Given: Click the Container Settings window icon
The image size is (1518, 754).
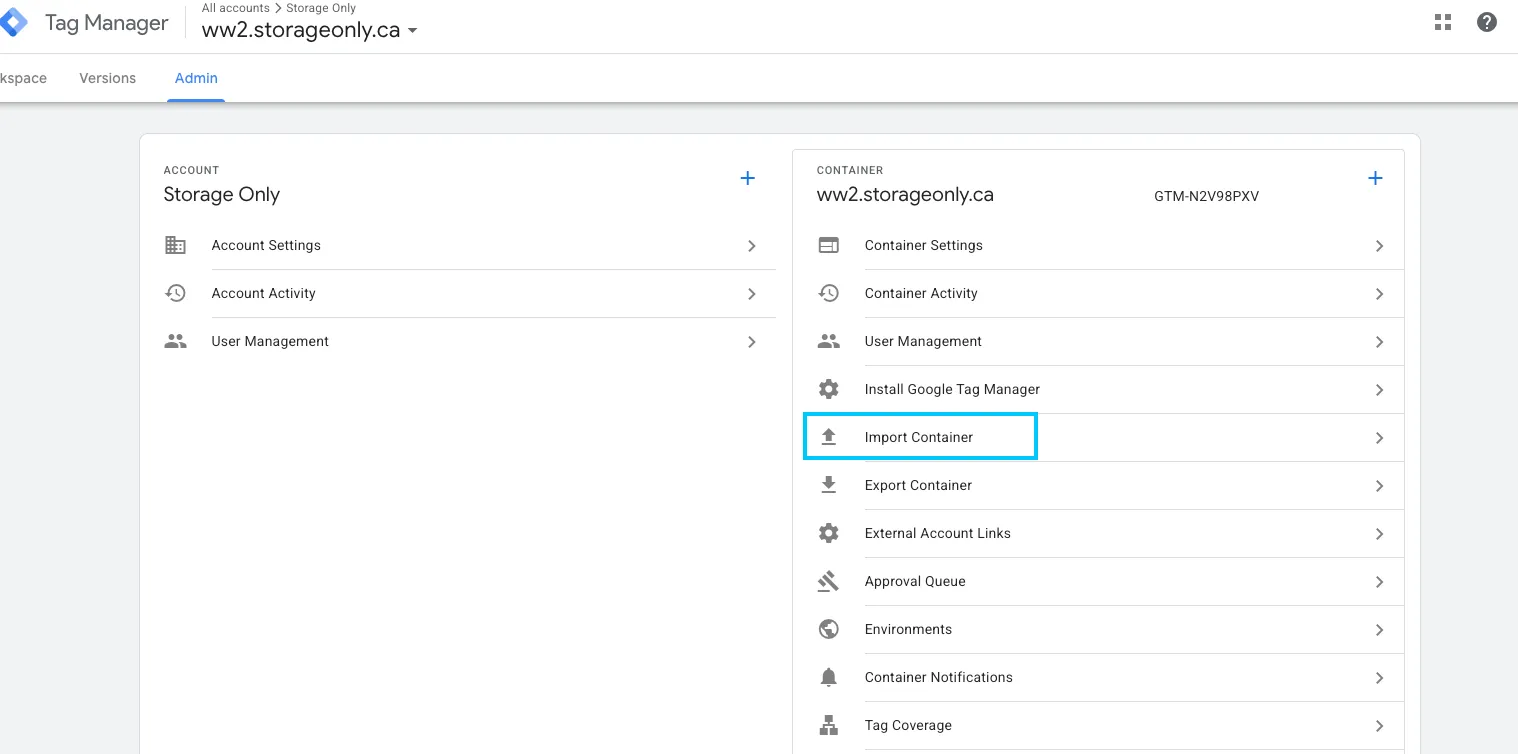Looking at the screenshot, I should click(x=828, y=245).
